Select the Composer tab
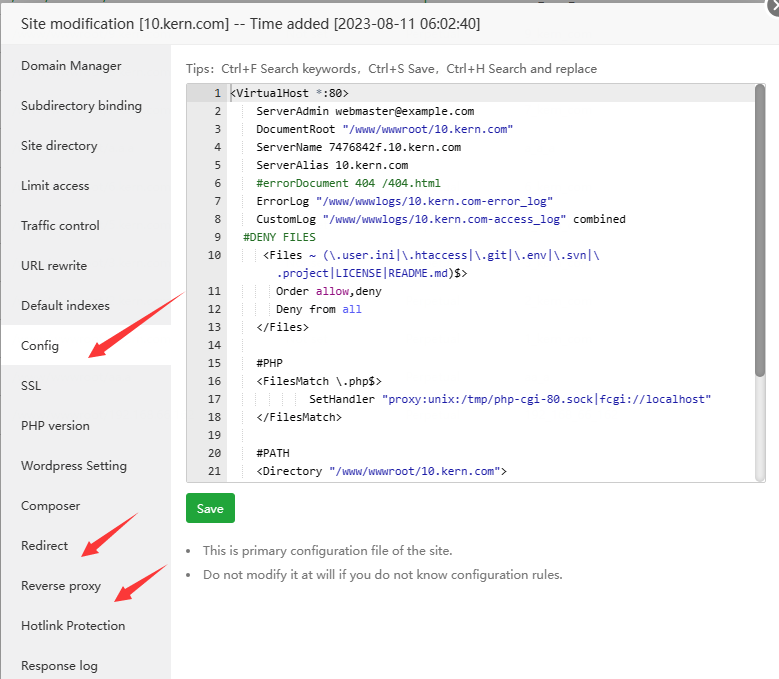This screenshot has width=779, height=679. click(50, 506)
